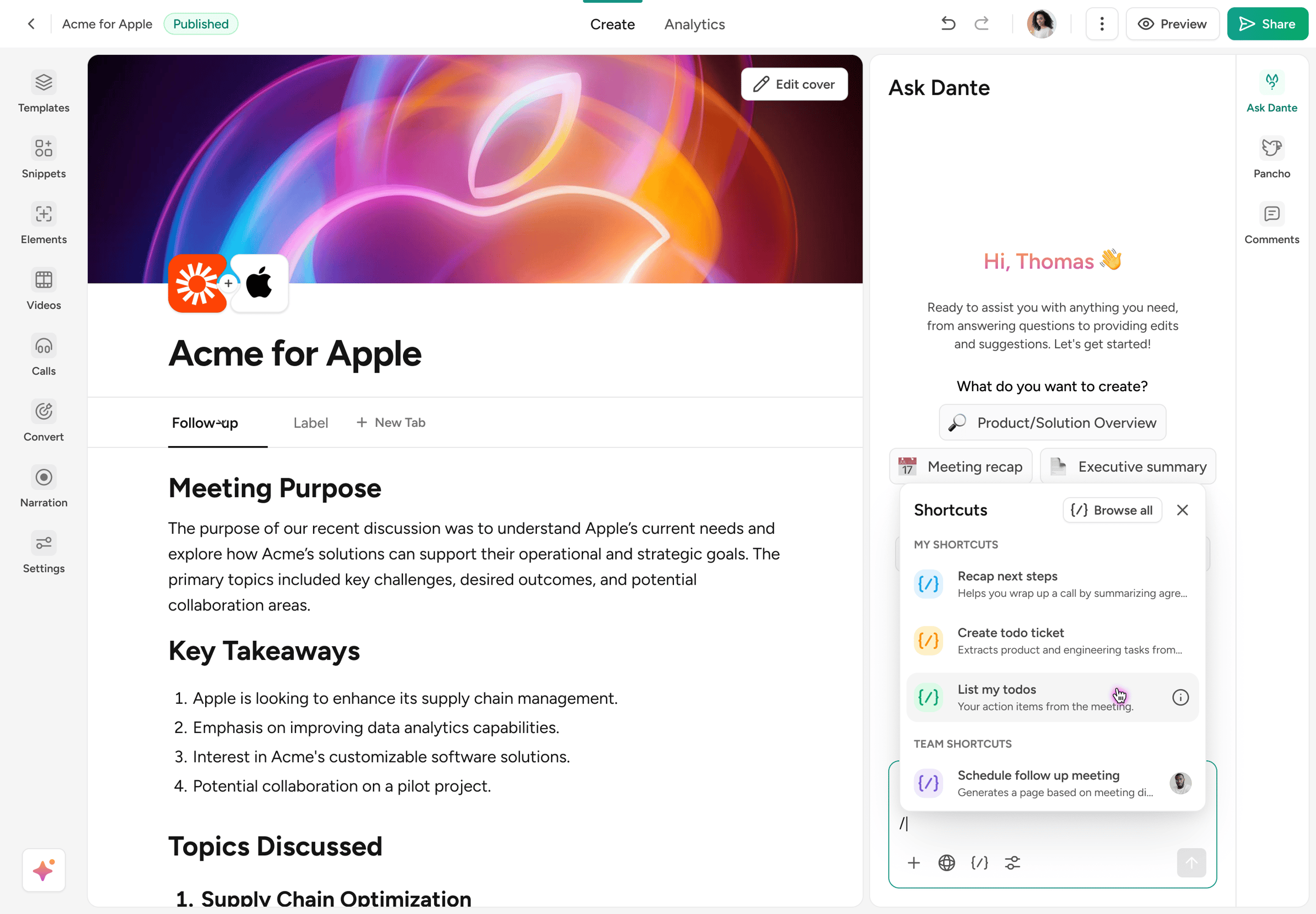Open the Narration recorder panel
Viewport: 1316px width, 914px height.
coord(43,487)
